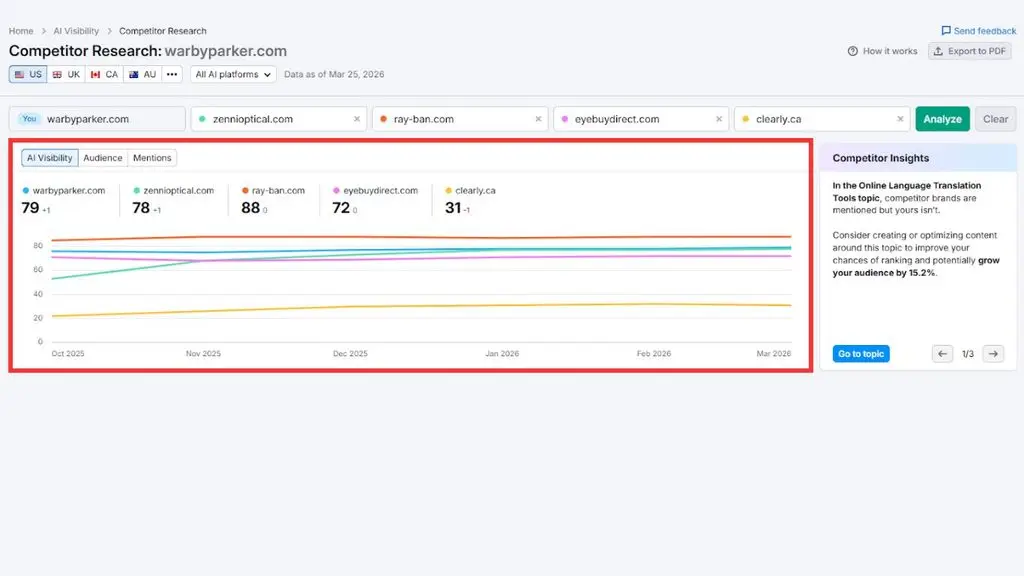Screen dimensions: 1024x576
Task: Switch to the Audience chart tab
Action: pyautogui.click(x=103, y=157)
